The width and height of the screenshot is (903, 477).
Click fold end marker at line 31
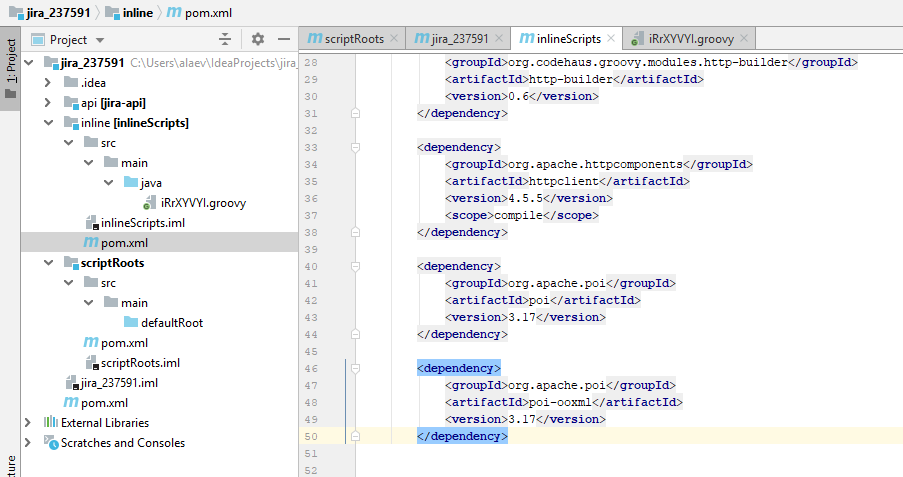click(355, 113)
